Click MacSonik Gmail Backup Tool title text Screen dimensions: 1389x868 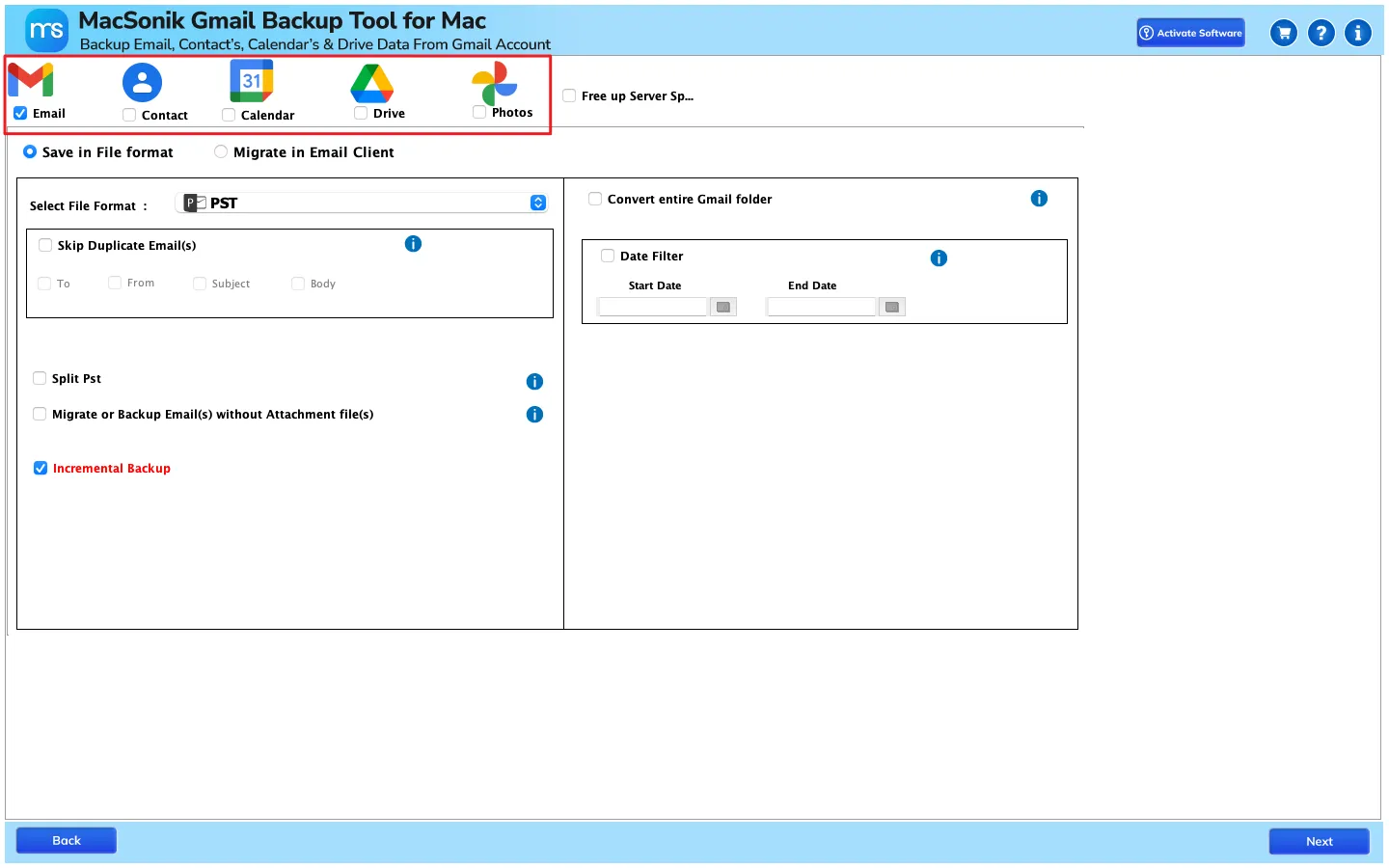click(282, 20)
